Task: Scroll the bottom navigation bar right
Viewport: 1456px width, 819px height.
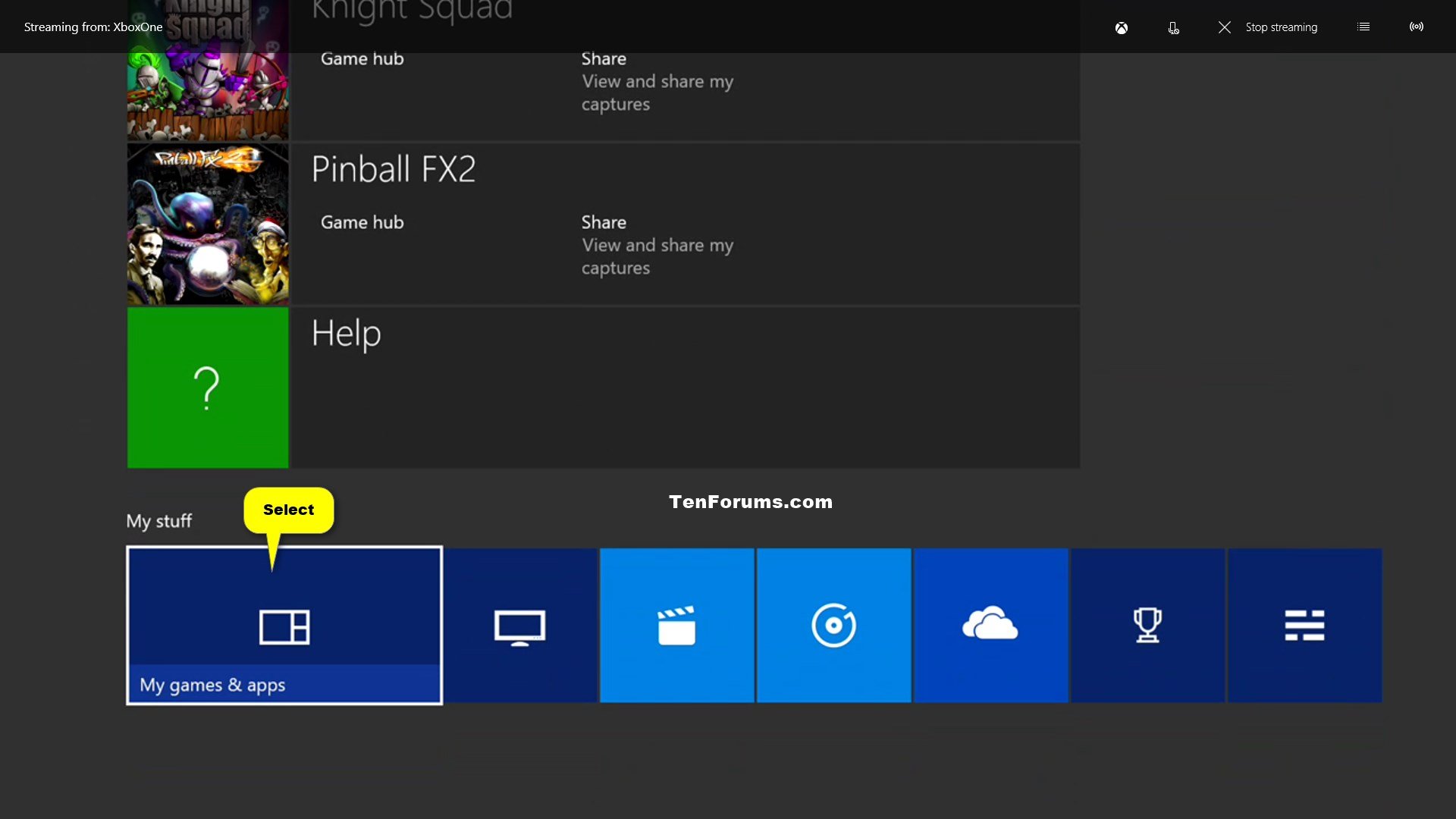Action: point(1419,625)
